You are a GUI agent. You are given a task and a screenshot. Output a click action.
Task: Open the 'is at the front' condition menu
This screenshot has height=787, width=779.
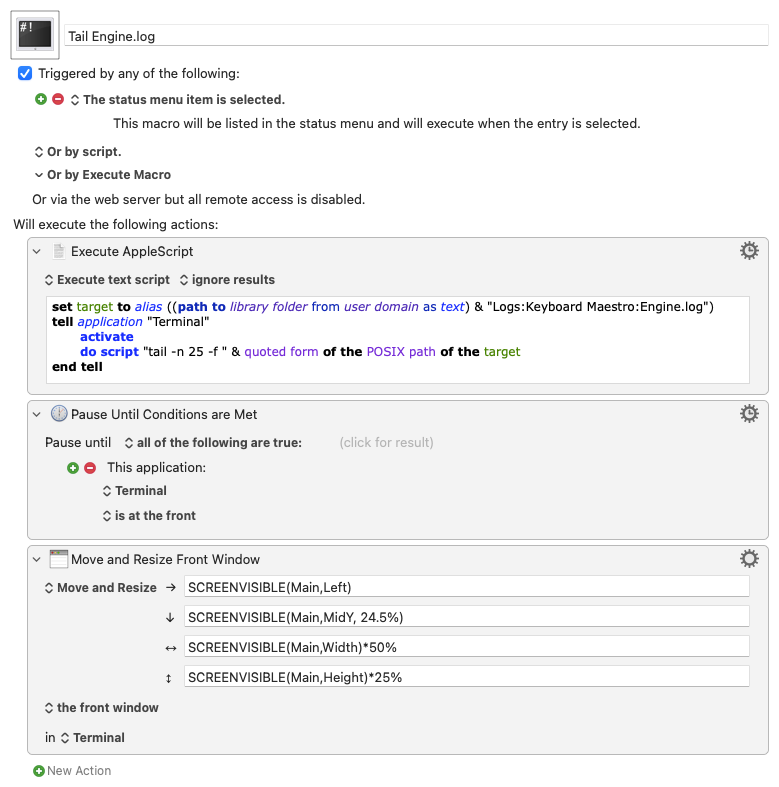(x=149, y=515)
